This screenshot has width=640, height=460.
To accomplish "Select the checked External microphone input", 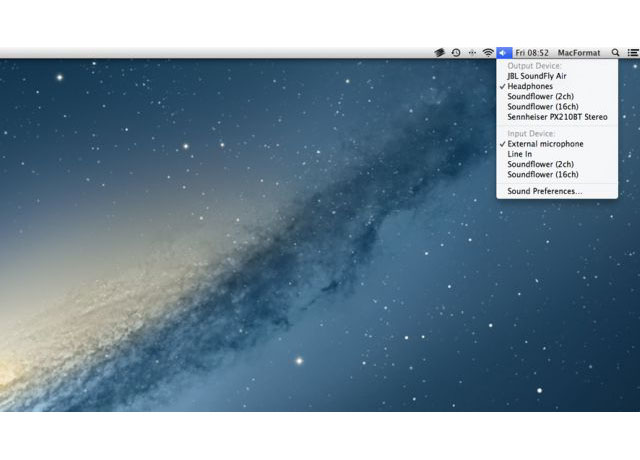I will 557,144.
